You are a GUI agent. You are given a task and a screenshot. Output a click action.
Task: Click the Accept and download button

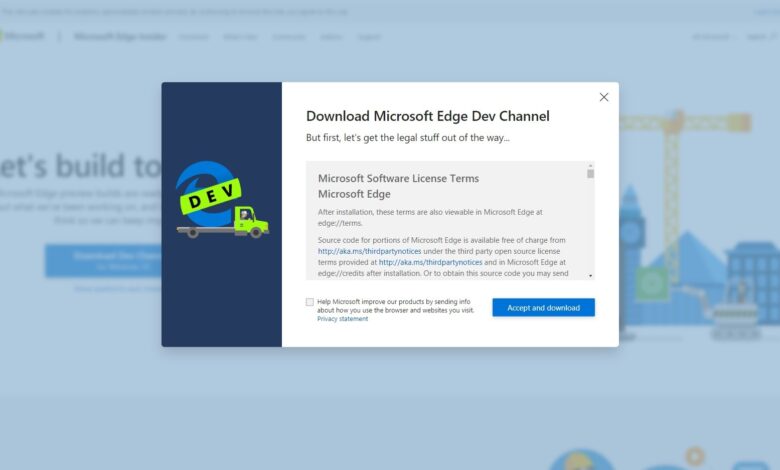tap(543, 307)
